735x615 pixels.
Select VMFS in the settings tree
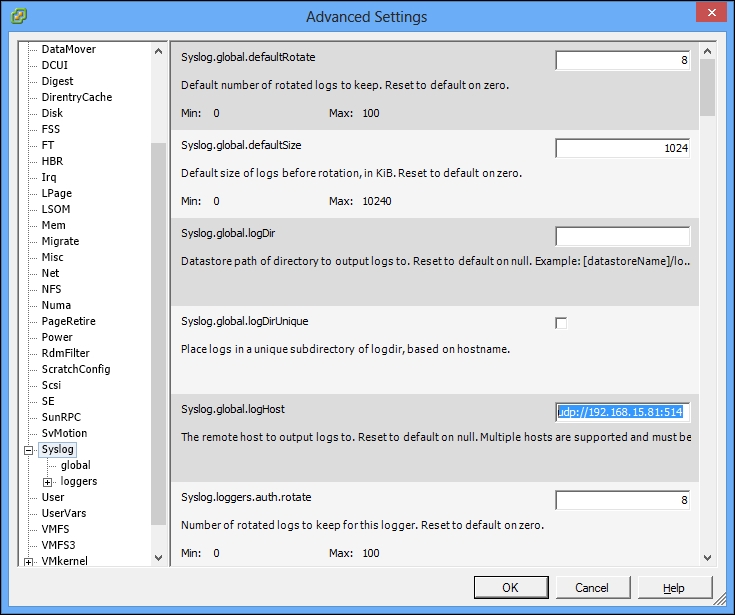(55, 529)
